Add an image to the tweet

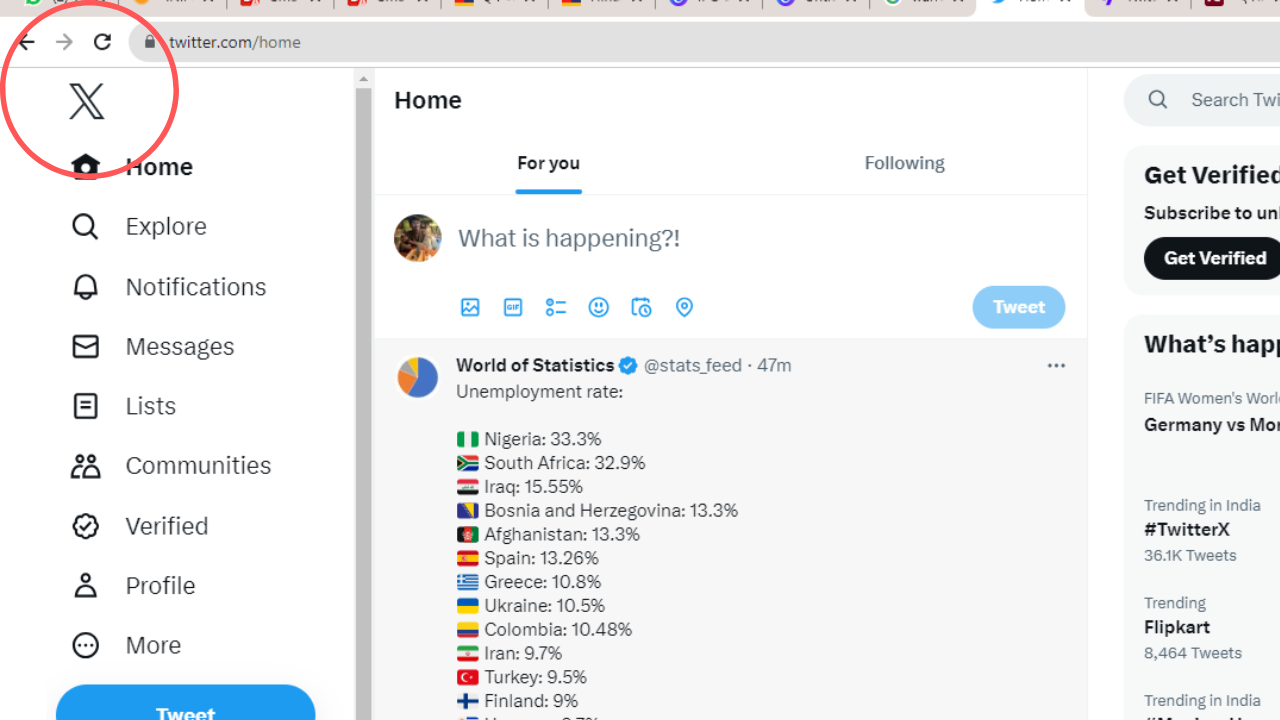pyautogui.click(x=470, y=307)
